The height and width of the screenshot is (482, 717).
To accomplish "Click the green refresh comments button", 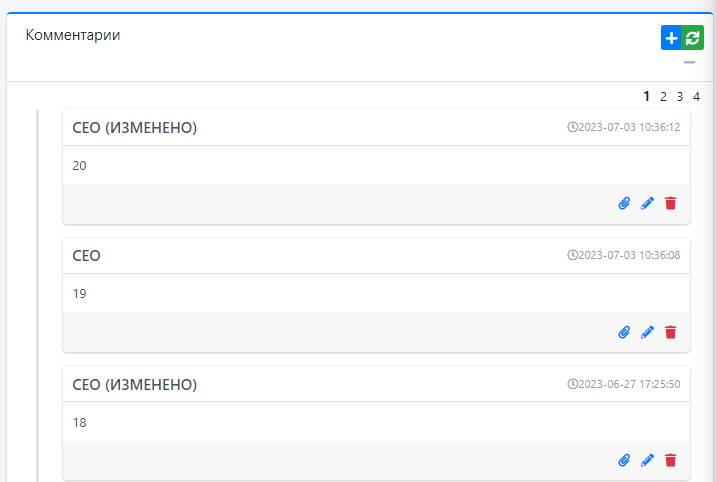I will 693,38.
